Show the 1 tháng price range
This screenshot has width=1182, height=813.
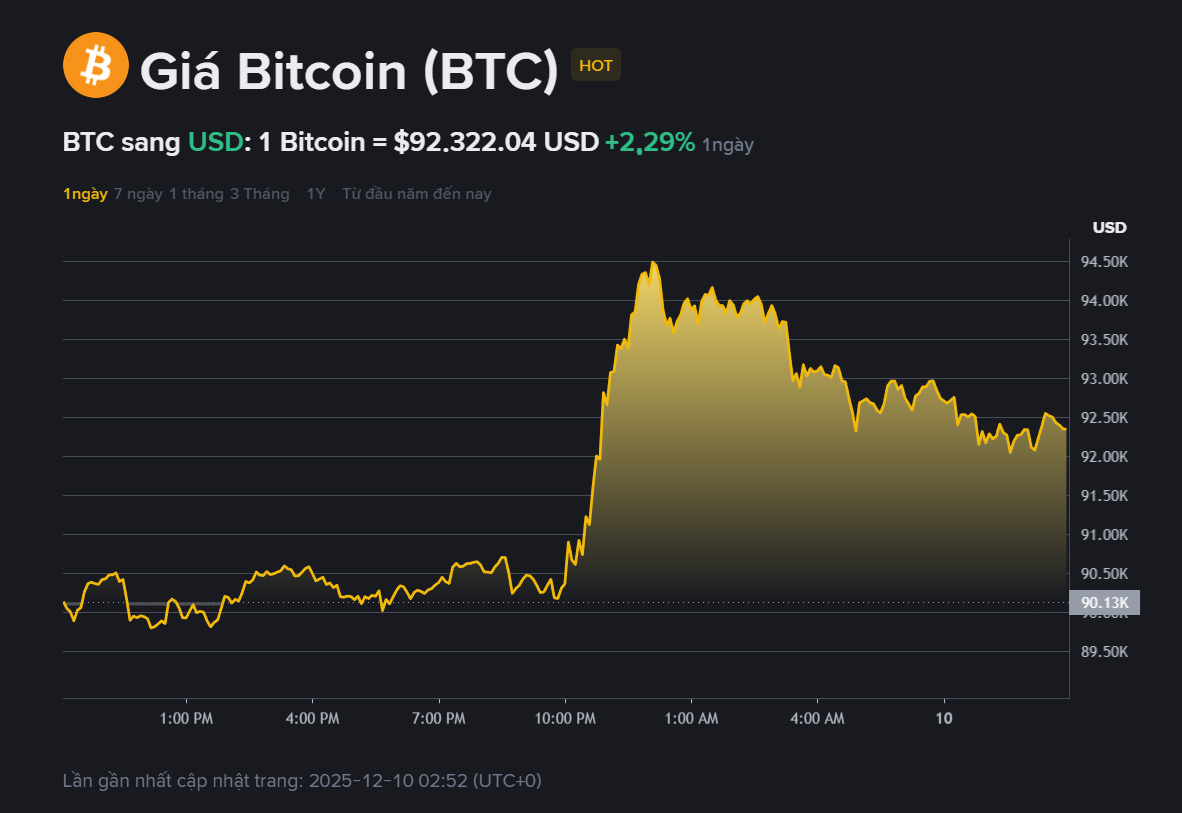click(196, 194)
